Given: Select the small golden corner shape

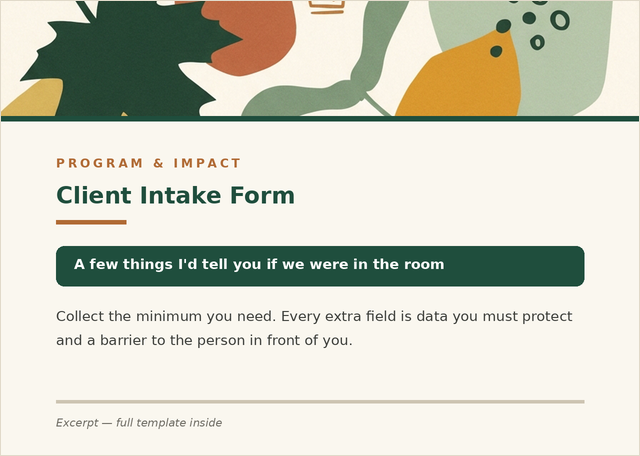Looking at the screenshot, I should click(33, 98).
